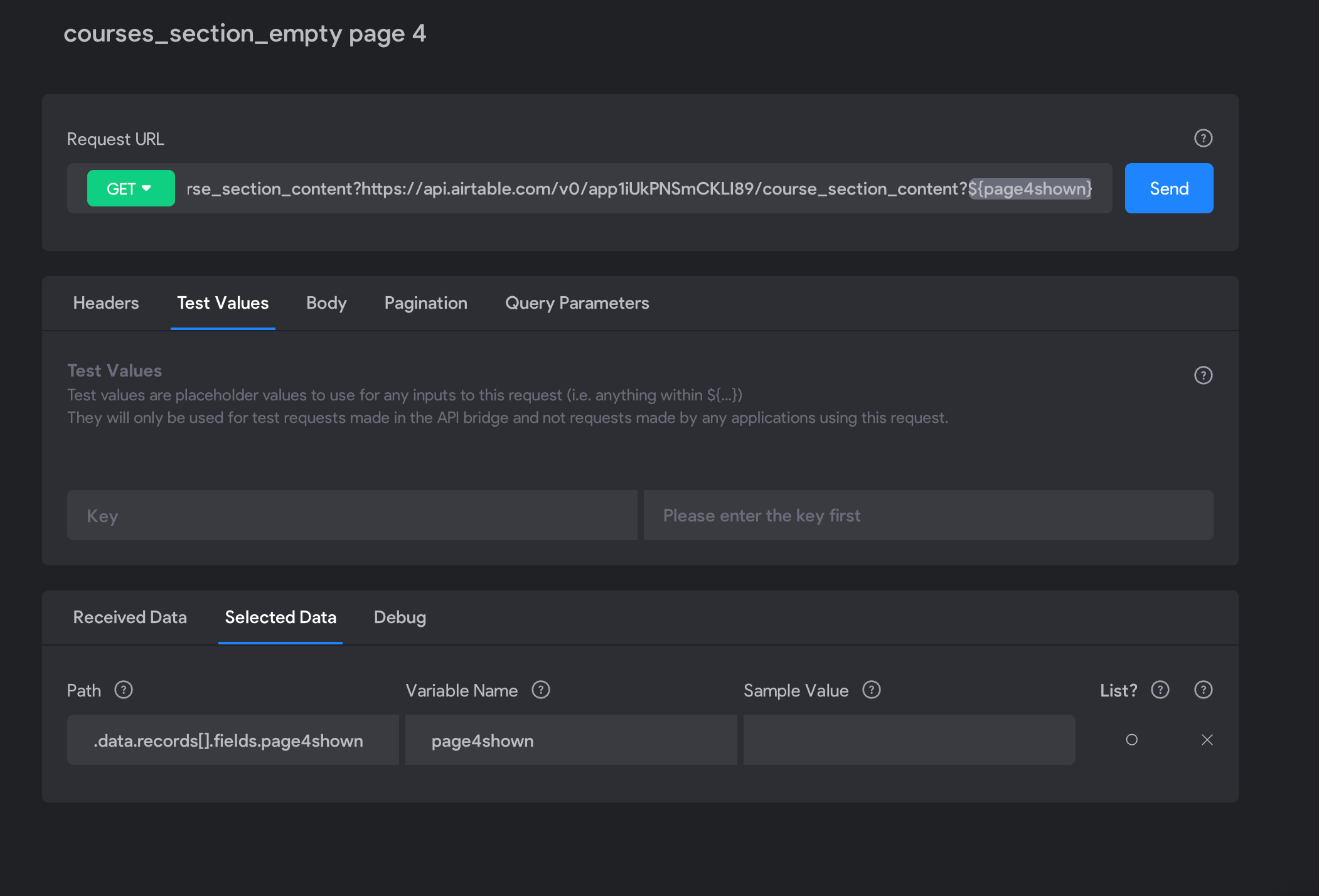Open help icon in Test Values section
The image size is (1319, 896).
[1203, 375]
